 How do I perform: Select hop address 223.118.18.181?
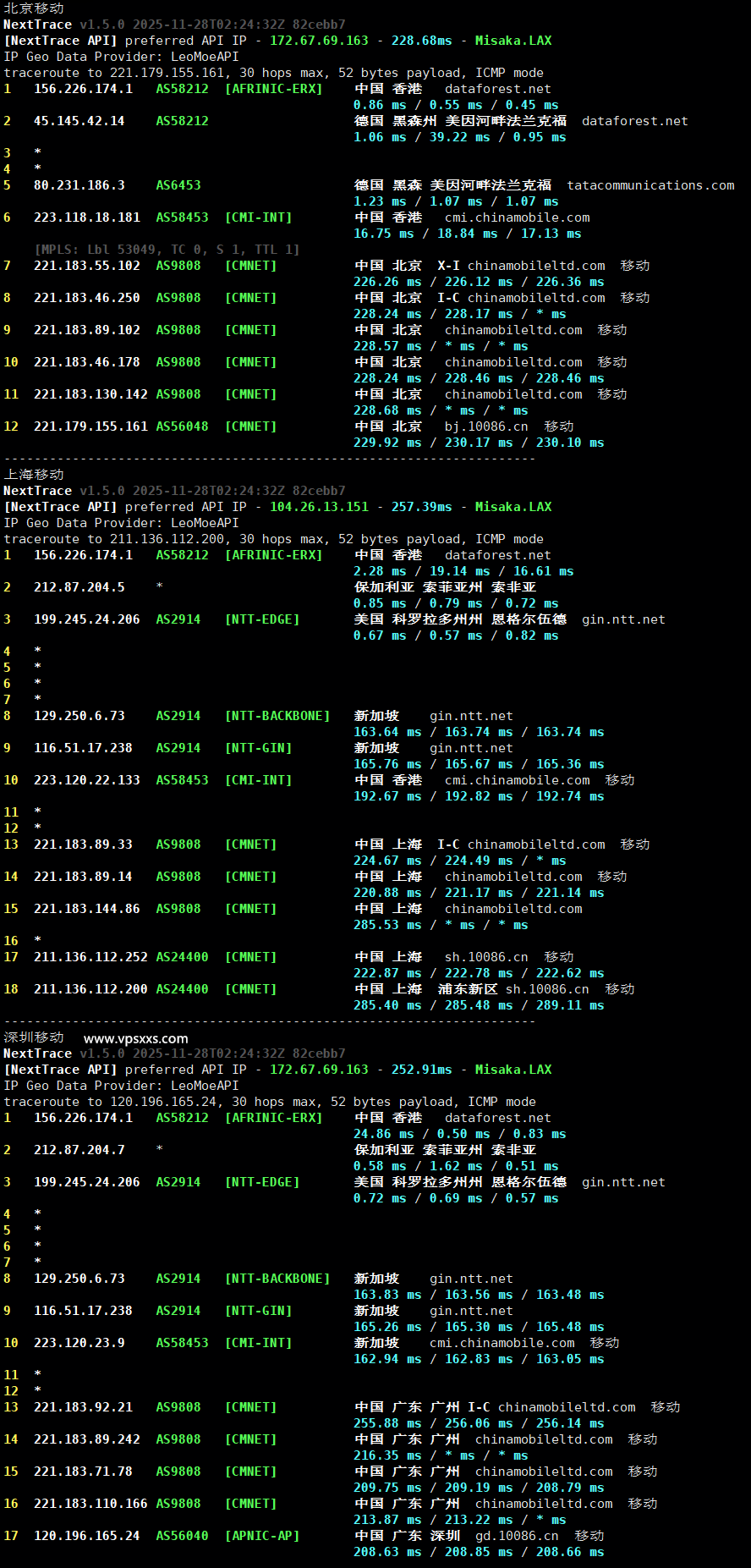[86, 217]
